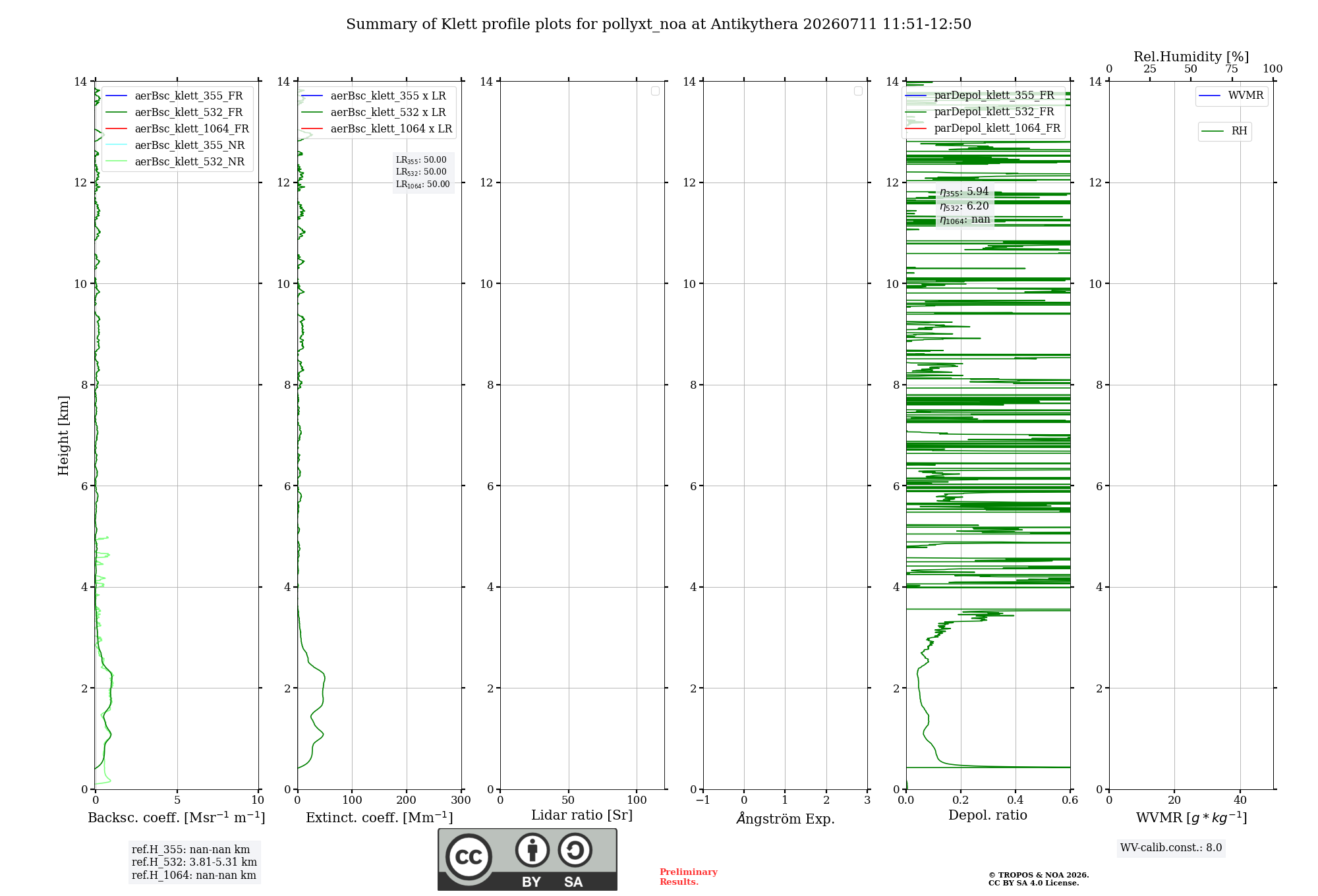Click the blue aerBsc_klett_355_FR legend line
This screenshot has height=896, width=1318.
coord(116,96)
